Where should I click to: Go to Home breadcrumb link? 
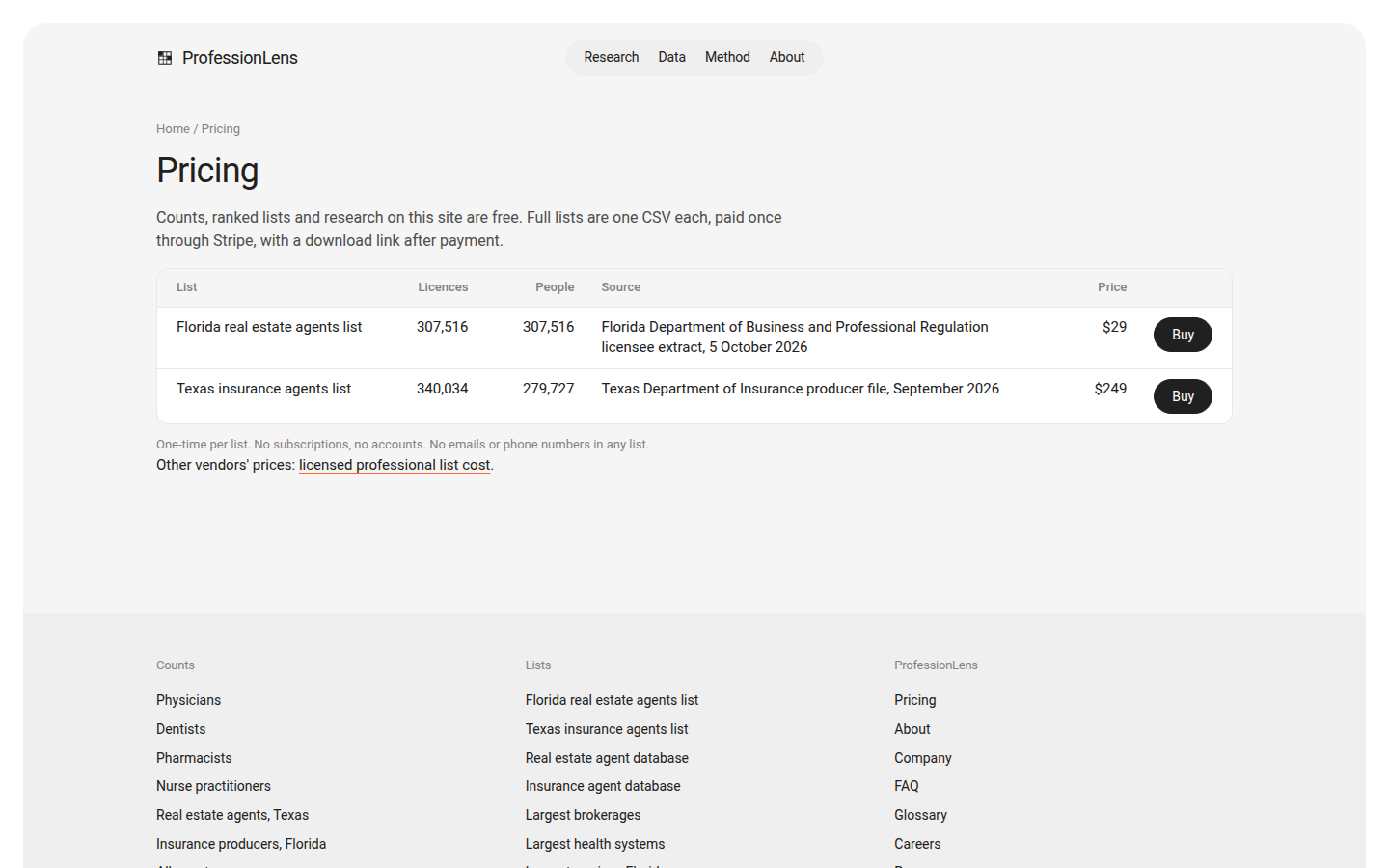[x=173, y=129]
